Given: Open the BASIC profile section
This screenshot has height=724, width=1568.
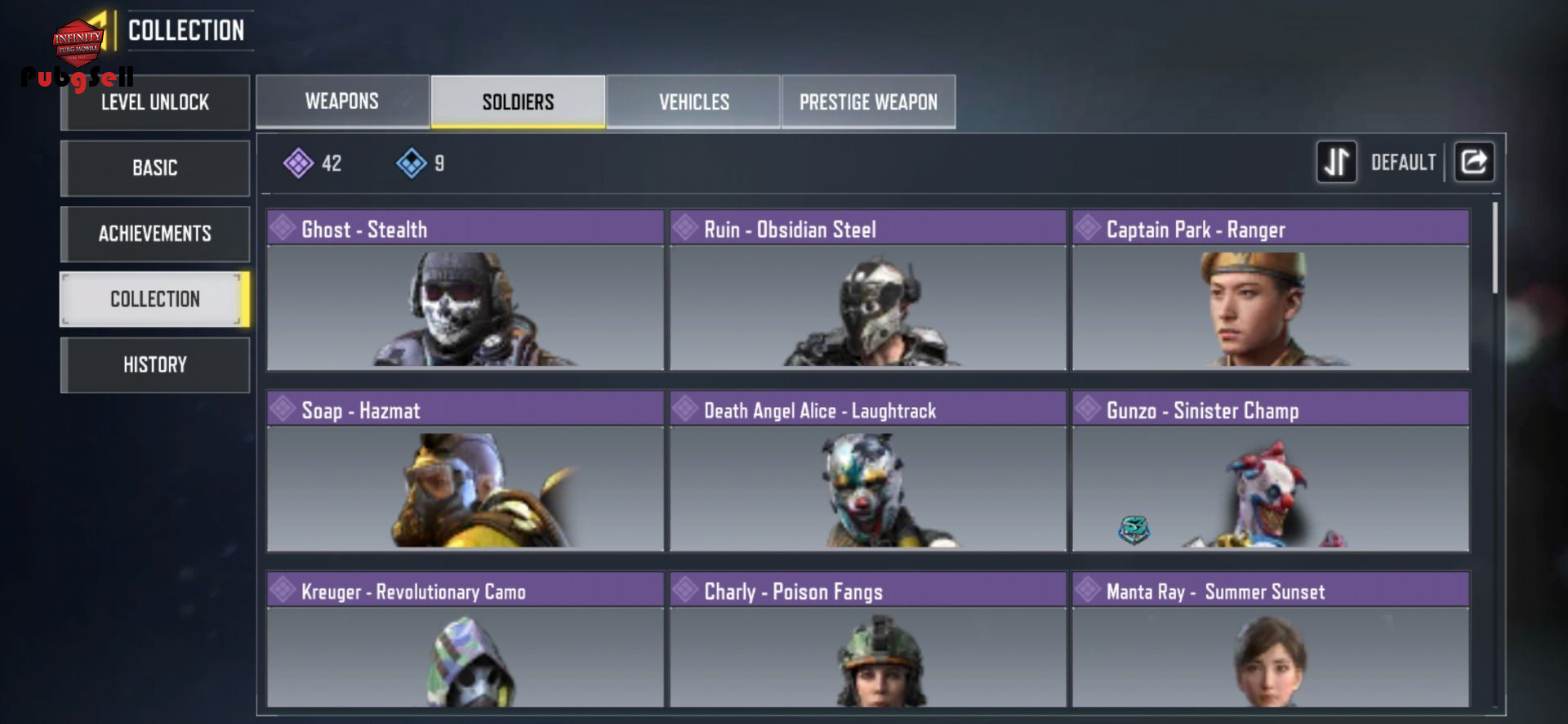Looking at the screenshot, I should [x=155, y=168].
